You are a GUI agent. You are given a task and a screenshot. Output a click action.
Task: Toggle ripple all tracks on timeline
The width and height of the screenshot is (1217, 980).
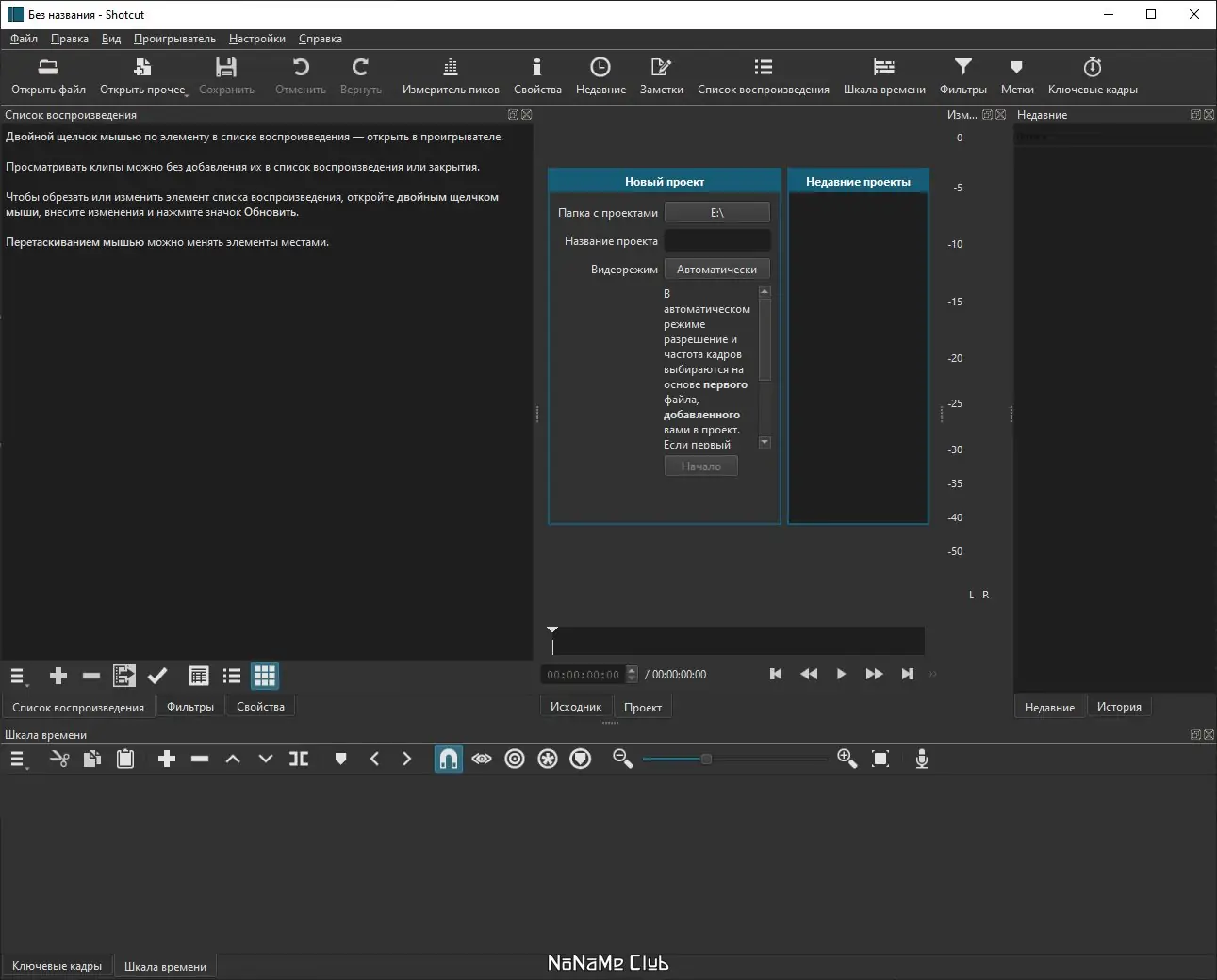(548, 759)
